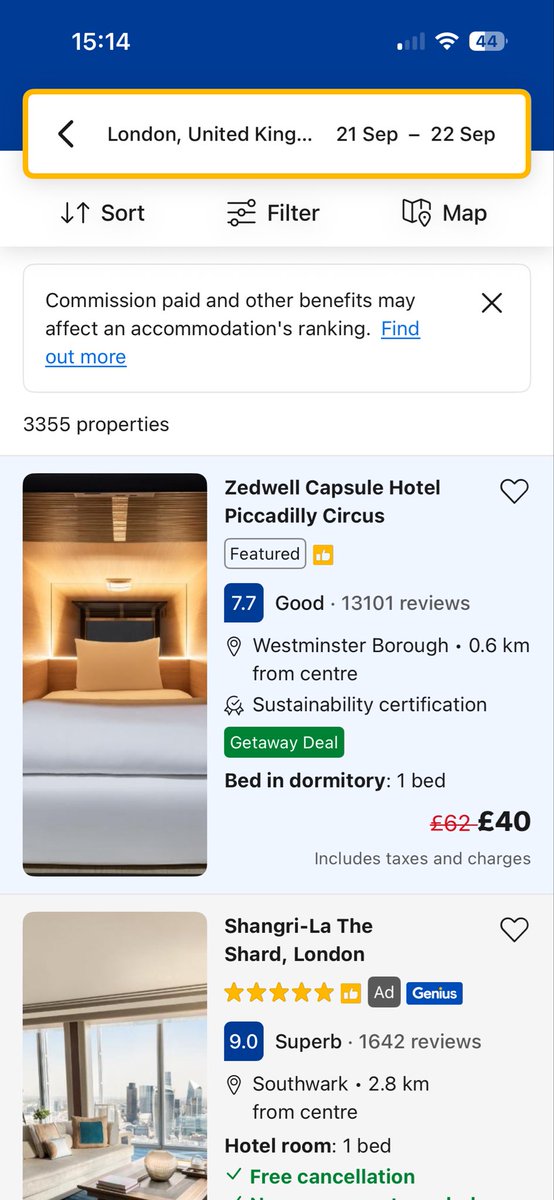Screen dimensions: 554x1200
Task: Tap Sustainability certification leaf icon
Action: [234, 706]
